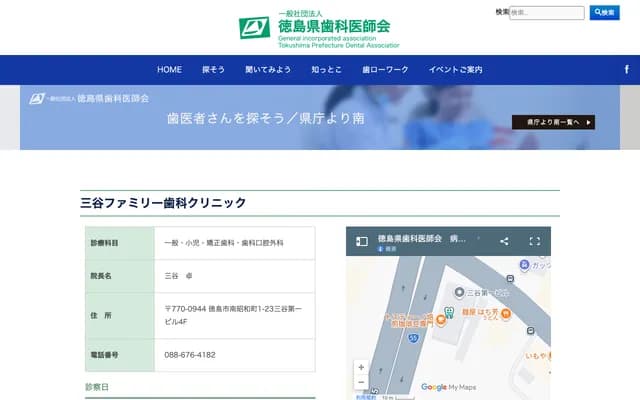Screen dimensions: 640x400
Task: Click the 診察日 section heading
Action: [x=97, y=387]
